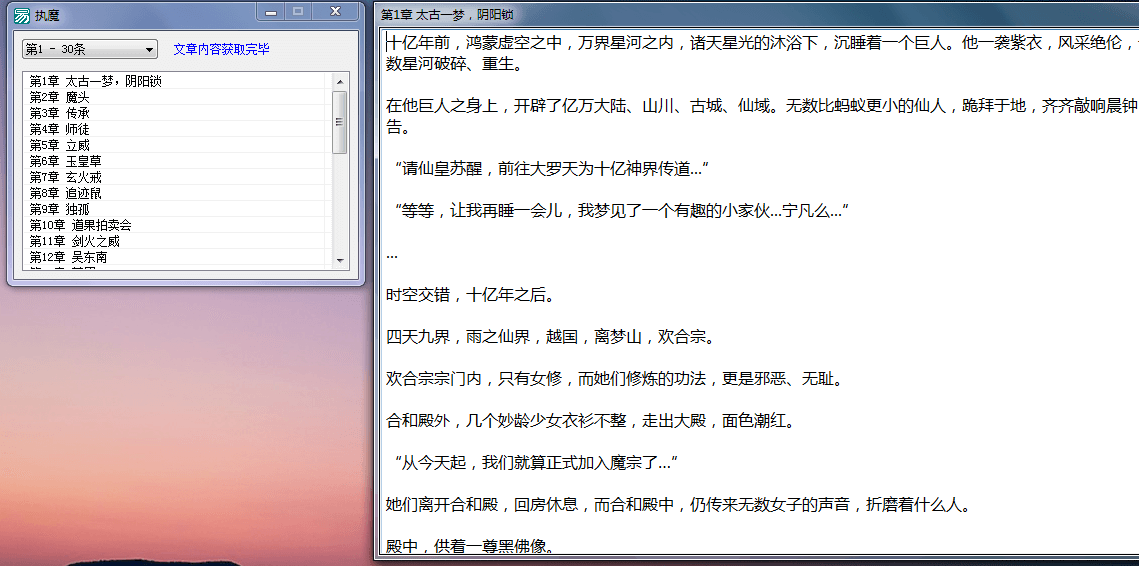Viewport: 1139px width, 566px height.
Task: Click the chapter list scrollbar thumb
Action: 339,122
